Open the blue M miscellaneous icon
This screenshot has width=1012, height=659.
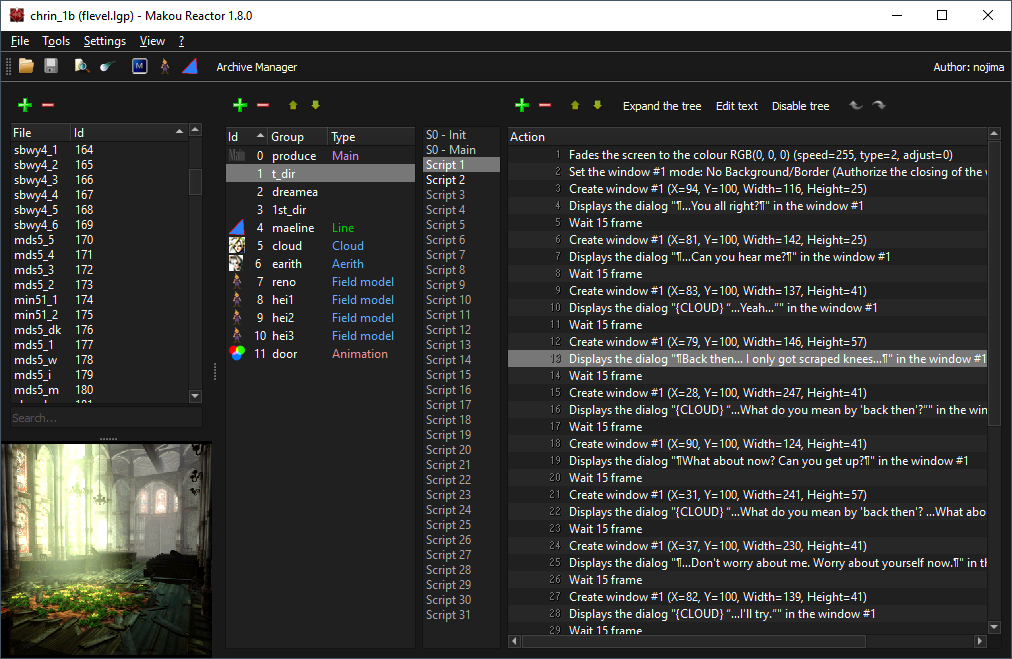(x=139, y=66)
